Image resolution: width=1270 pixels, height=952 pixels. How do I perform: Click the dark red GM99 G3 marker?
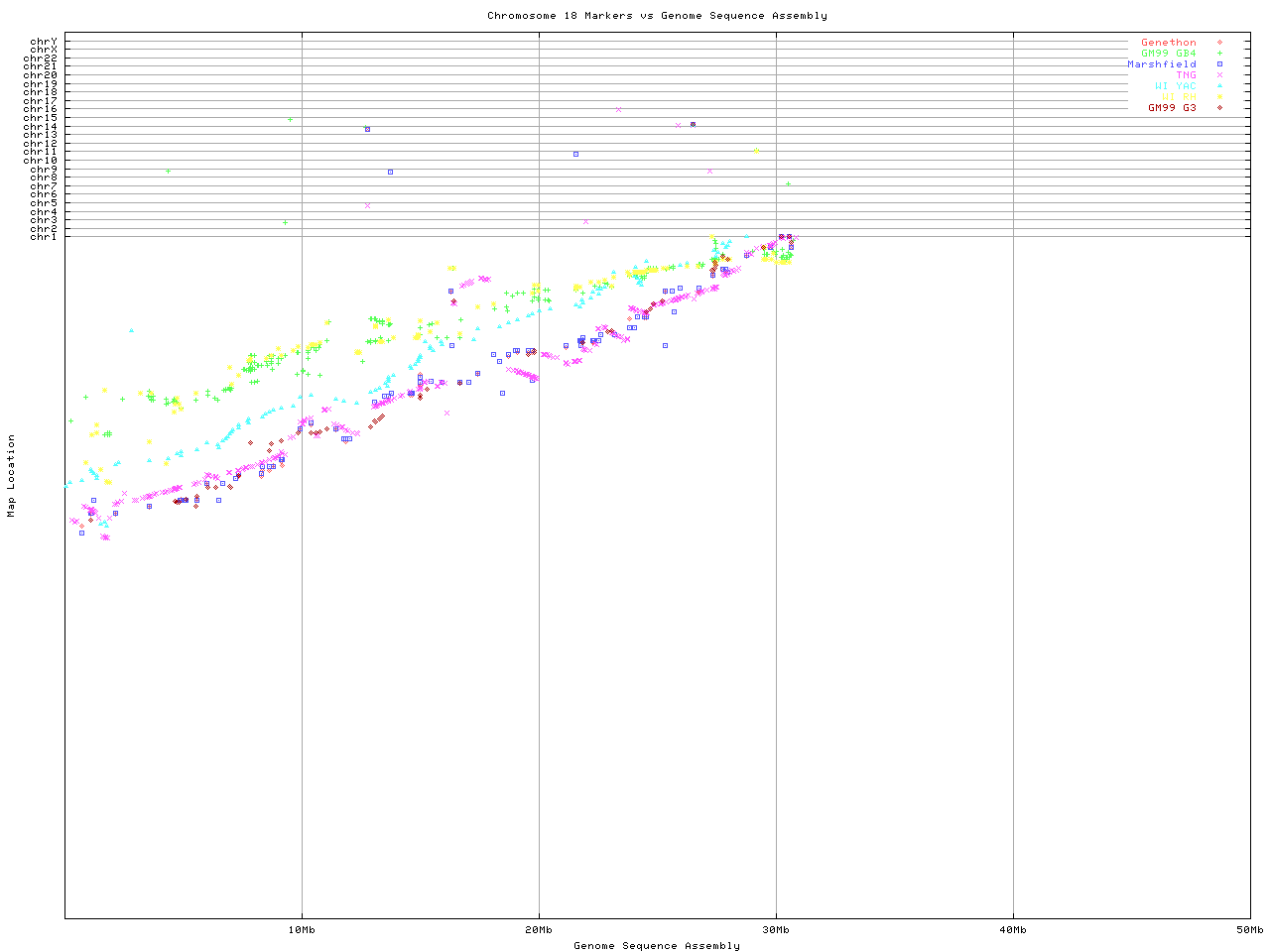click(x=1219, y=107)
